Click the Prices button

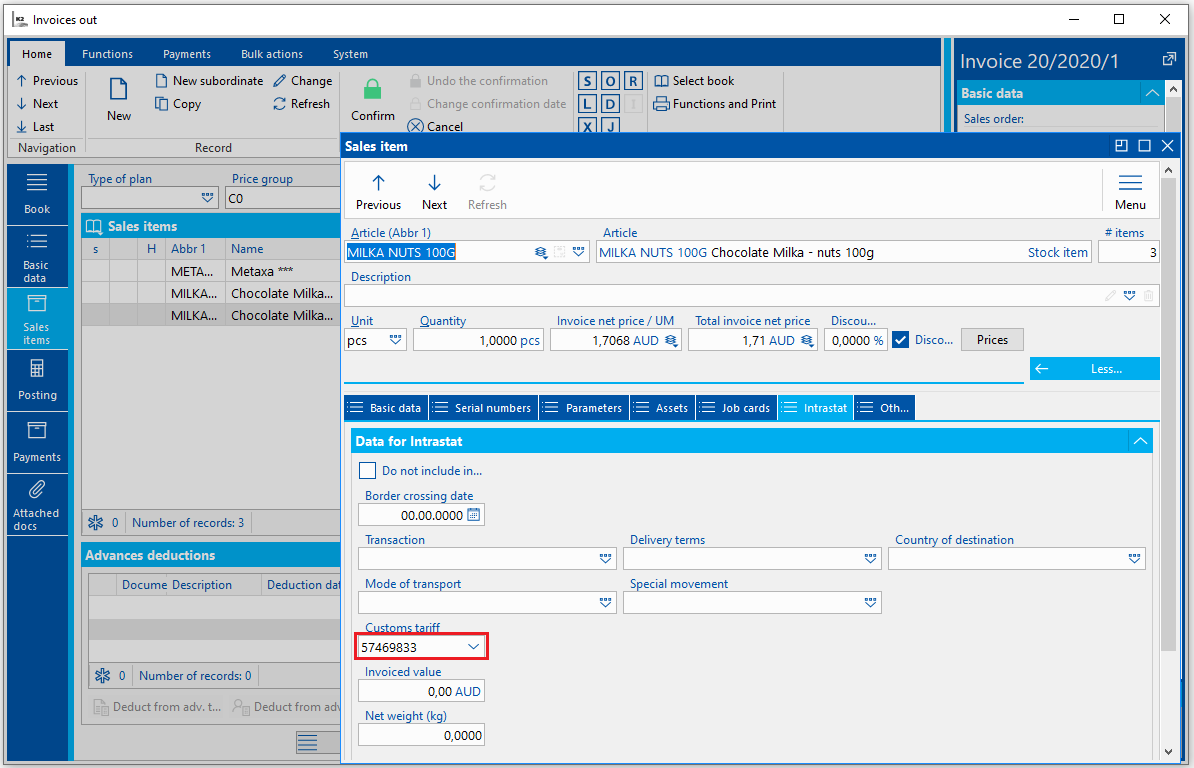pyautogui.click(x=992, y=339)
